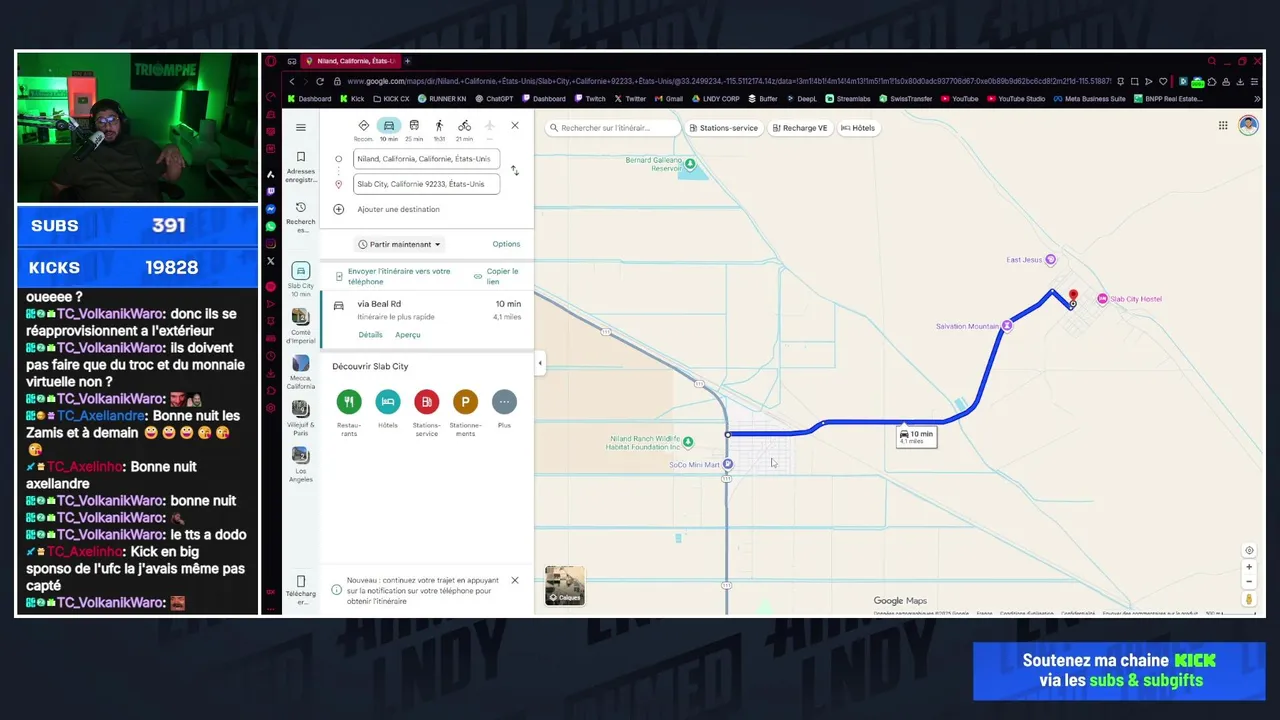Viewport: 1280px width, 720px height.
Task: Select the recommended travel mode icon
Action: pos(364,125)
